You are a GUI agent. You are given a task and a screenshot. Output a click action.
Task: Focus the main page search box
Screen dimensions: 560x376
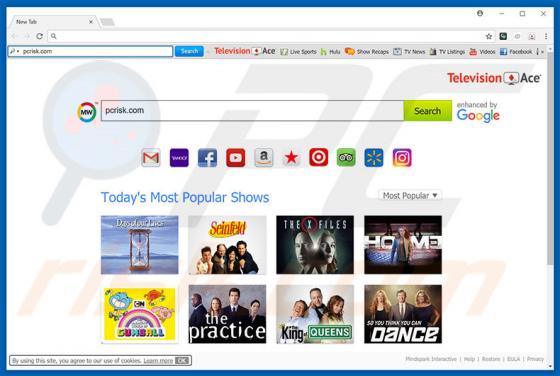[252, 111]
